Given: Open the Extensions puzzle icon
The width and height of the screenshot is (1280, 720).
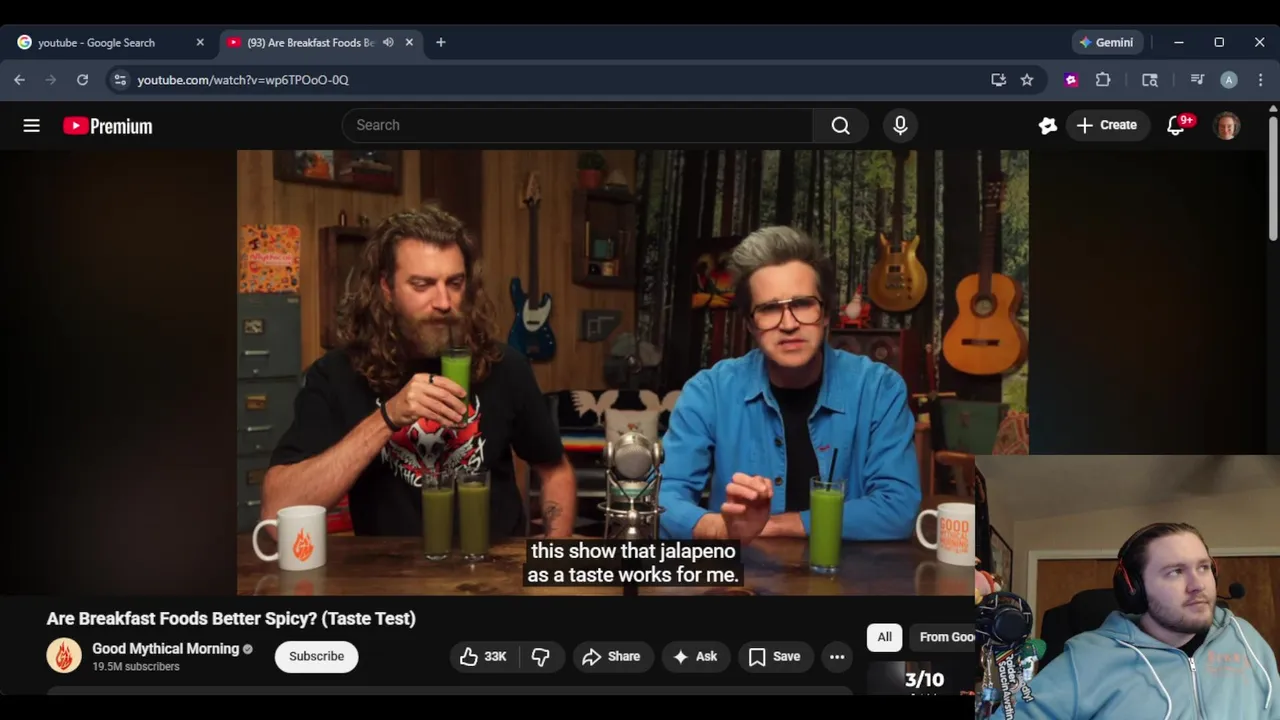Looking at the screenshot, I should [x=1103, y=80].
